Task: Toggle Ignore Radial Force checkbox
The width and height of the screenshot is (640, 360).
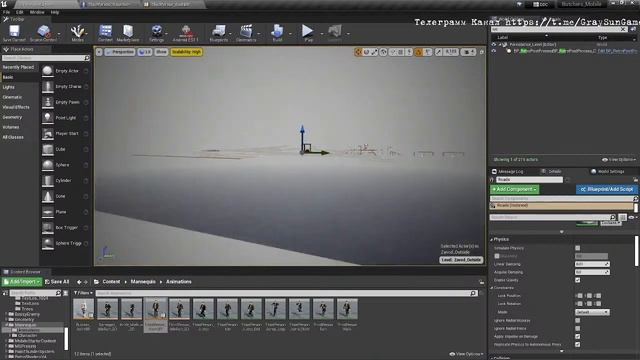Action: point(578,328)
